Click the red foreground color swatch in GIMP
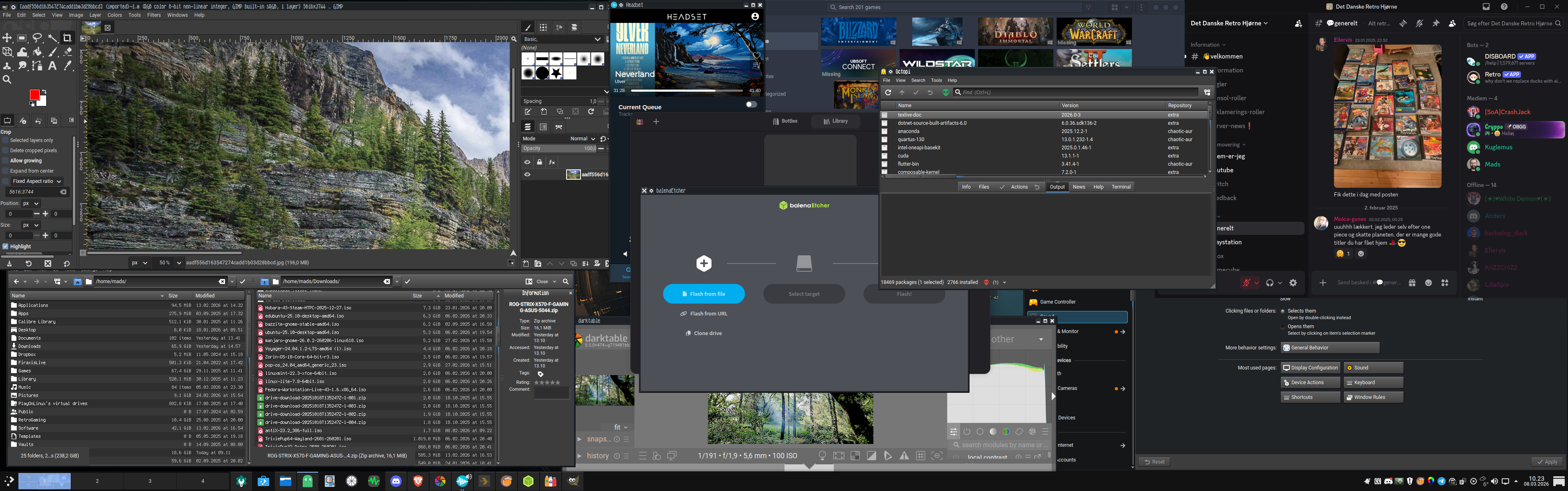The image size is (1568, 491). (35, 95)
